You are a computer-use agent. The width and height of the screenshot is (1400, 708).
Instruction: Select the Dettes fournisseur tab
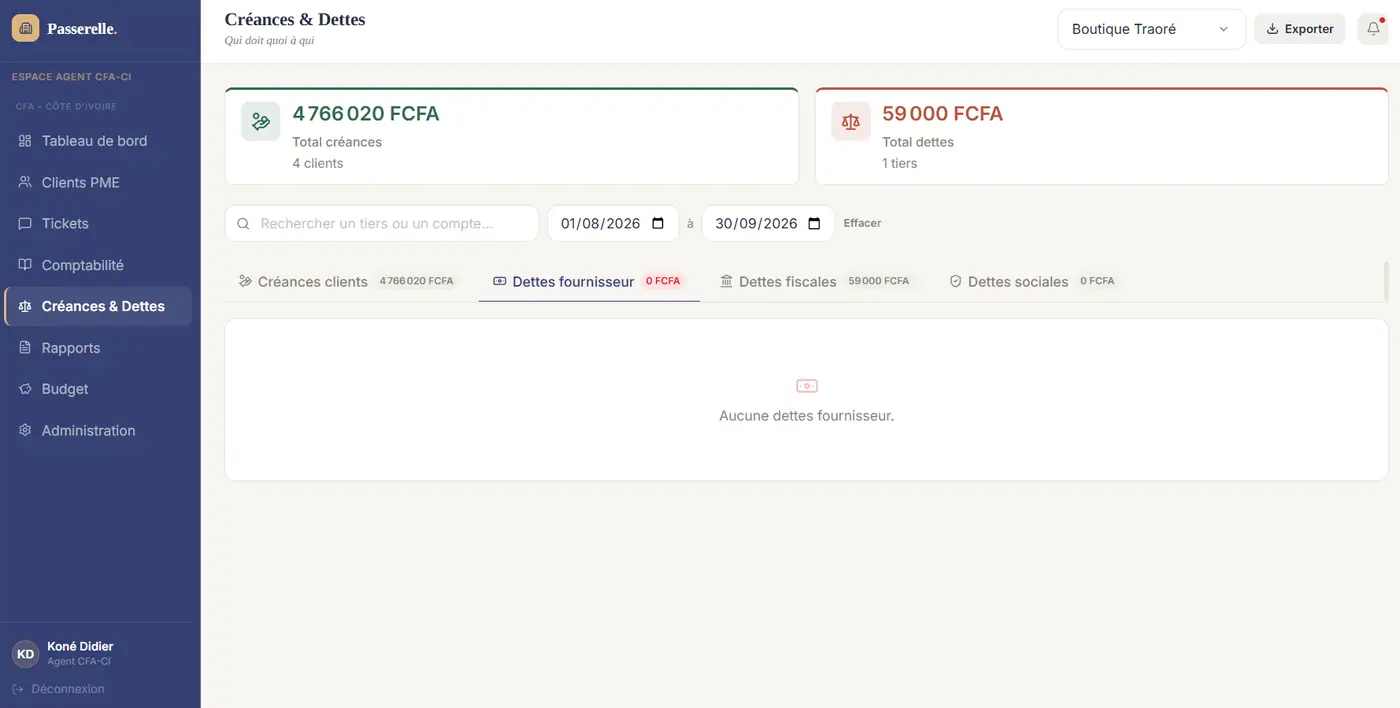click(589, 282)
